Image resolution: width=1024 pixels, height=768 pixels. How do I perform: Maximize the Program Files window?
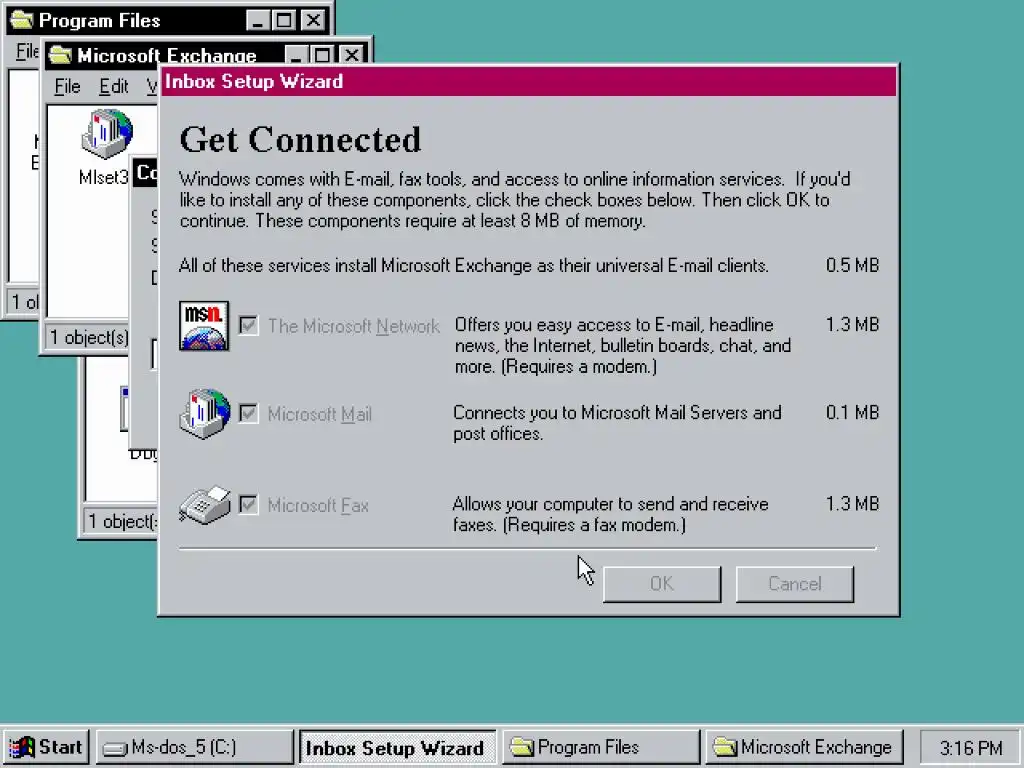tap(283, 20)
